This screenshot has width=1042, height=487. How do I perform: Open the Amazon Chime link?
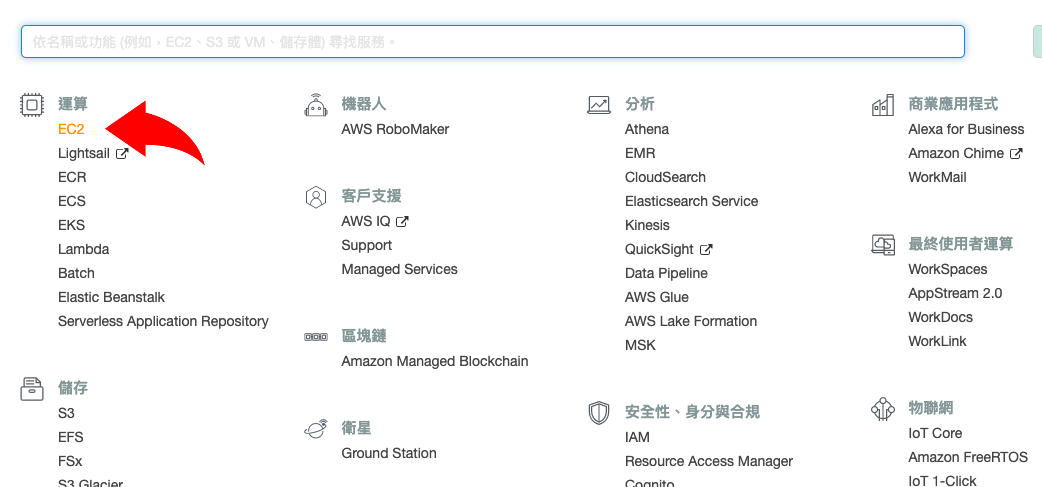[956, 153]
